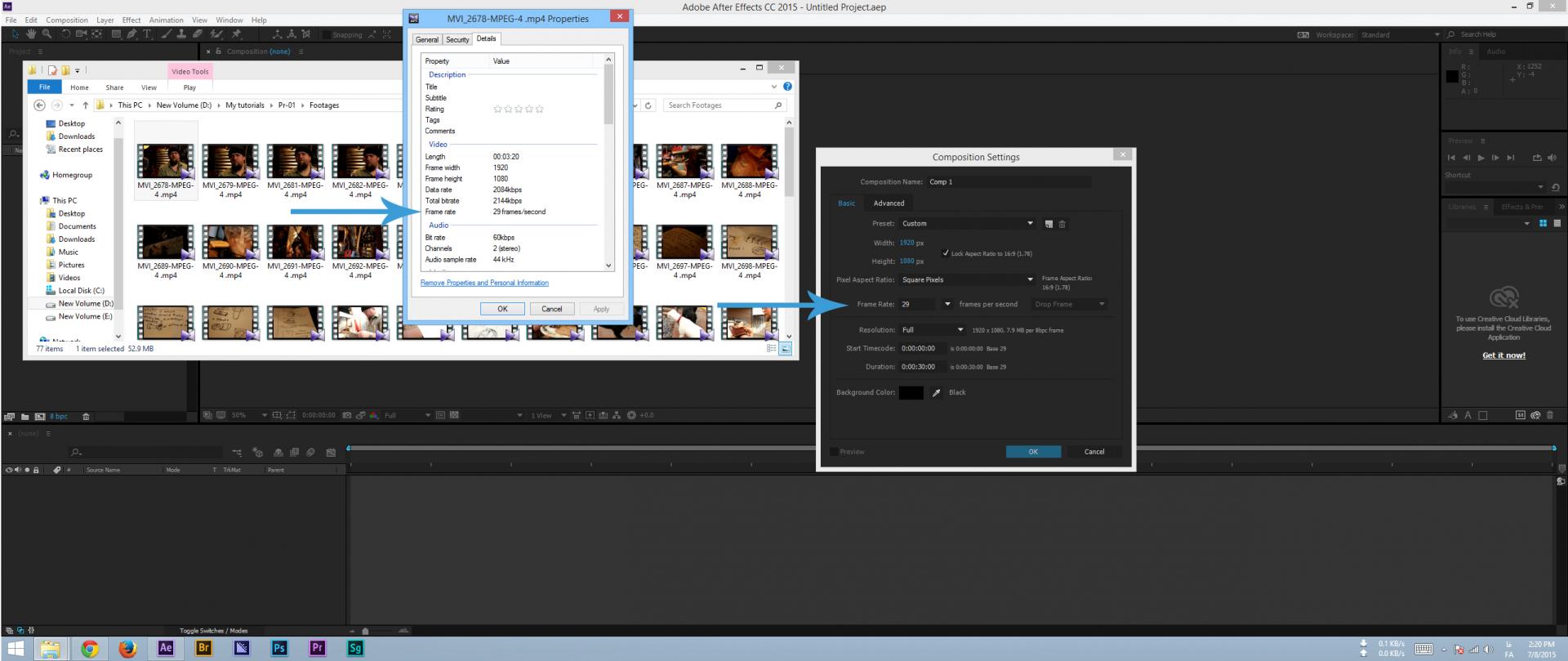Click Remove Properties and Personal Information link
The width and height of the screenshot is (1568, 661).
(484, 283)
